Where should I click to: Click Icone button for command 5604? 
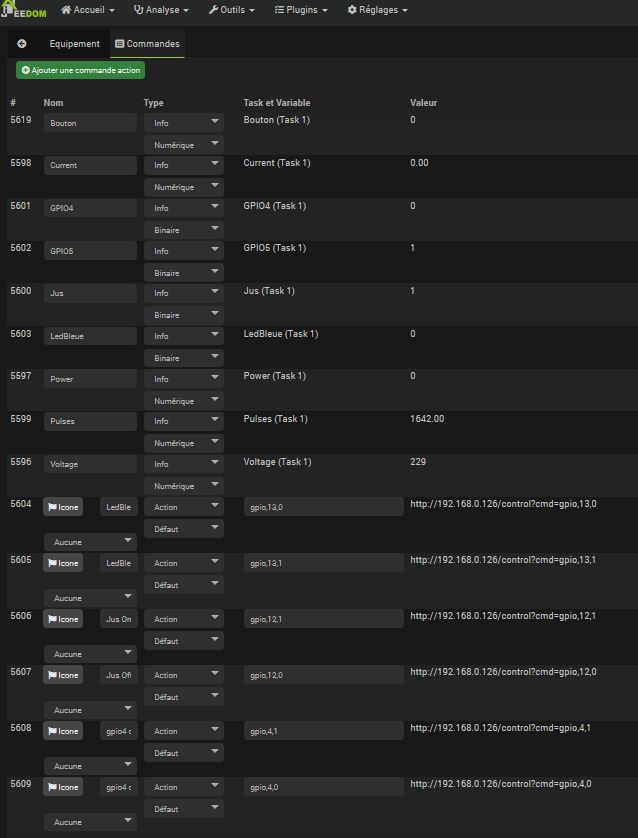tap(63, 507)
